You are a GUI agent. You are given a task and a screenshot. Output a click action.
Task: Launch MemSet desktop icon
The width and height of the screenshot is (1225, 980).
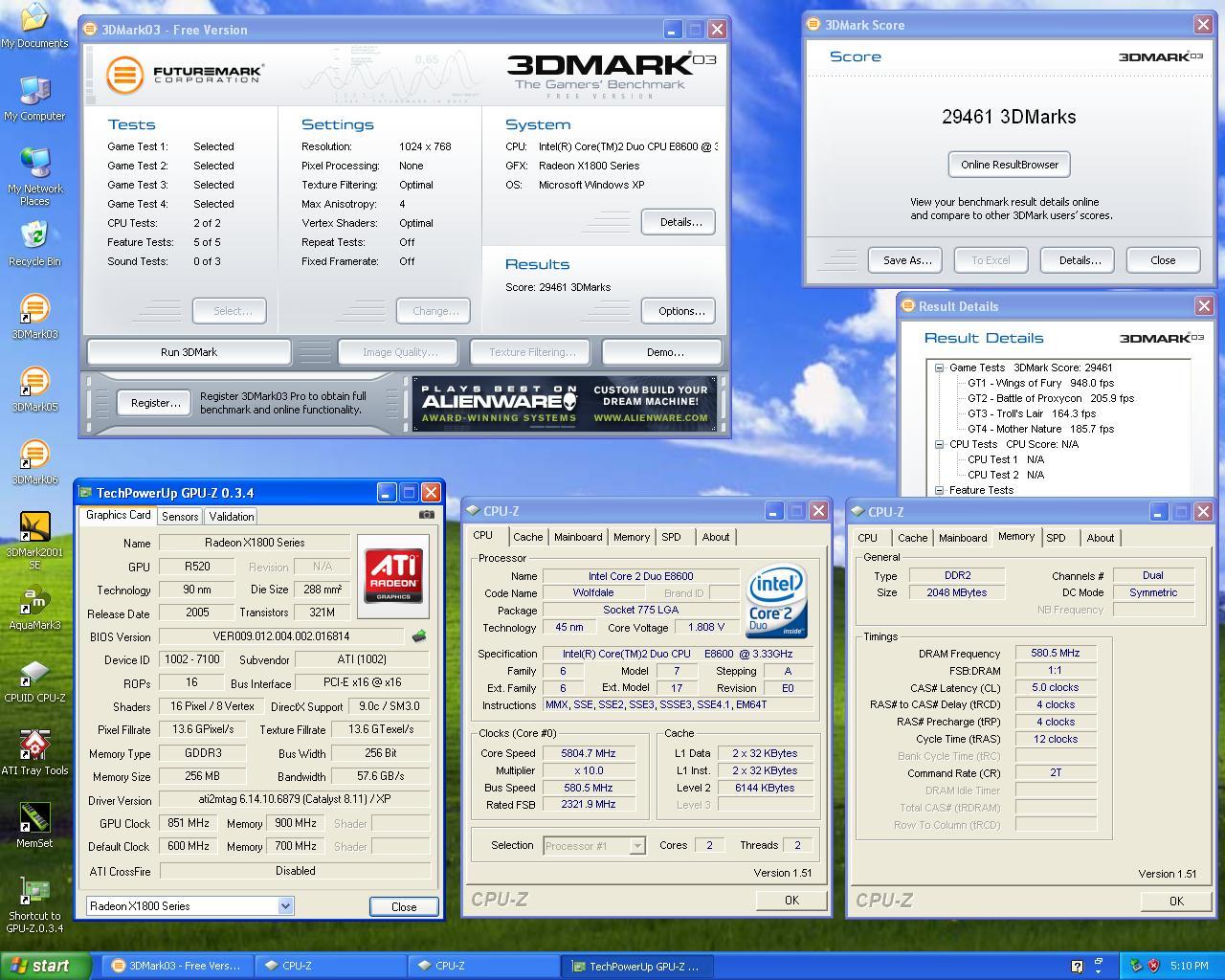pyautogui.click(x=34, y=826)
